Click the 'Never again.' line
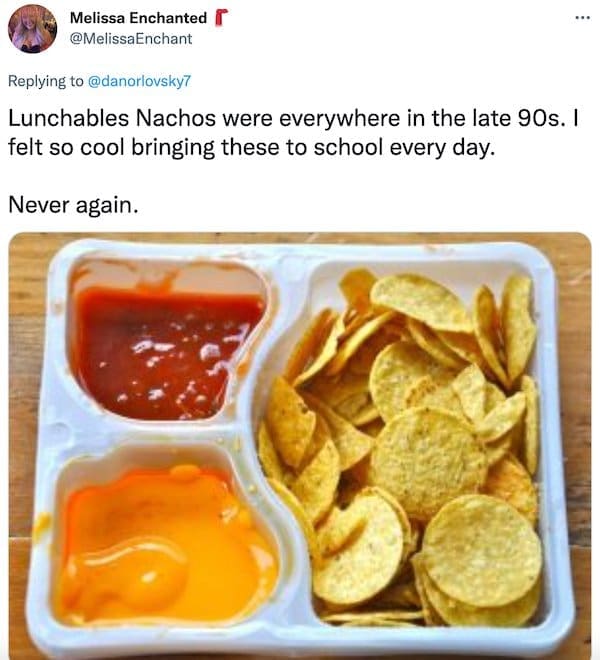600x660 pixels. pos(73,205)
